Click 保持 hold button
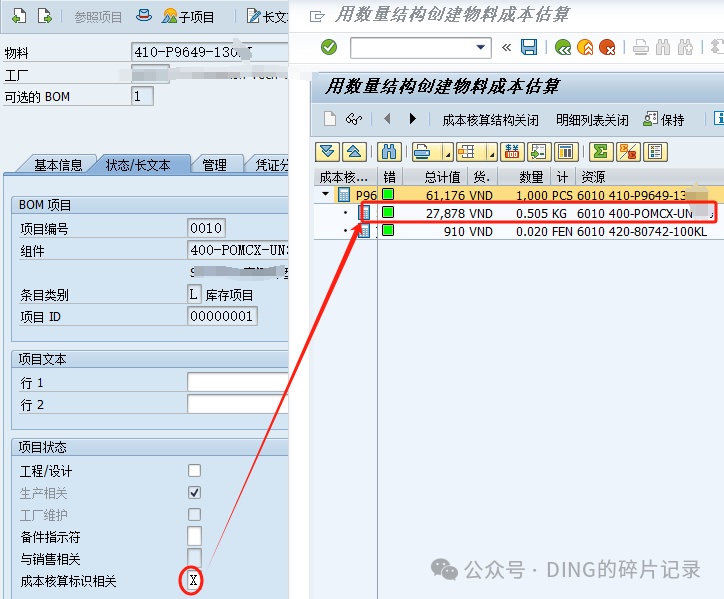The height and width of the screenshot is (599, 724). pyautogui.click(x=664, y=120)
